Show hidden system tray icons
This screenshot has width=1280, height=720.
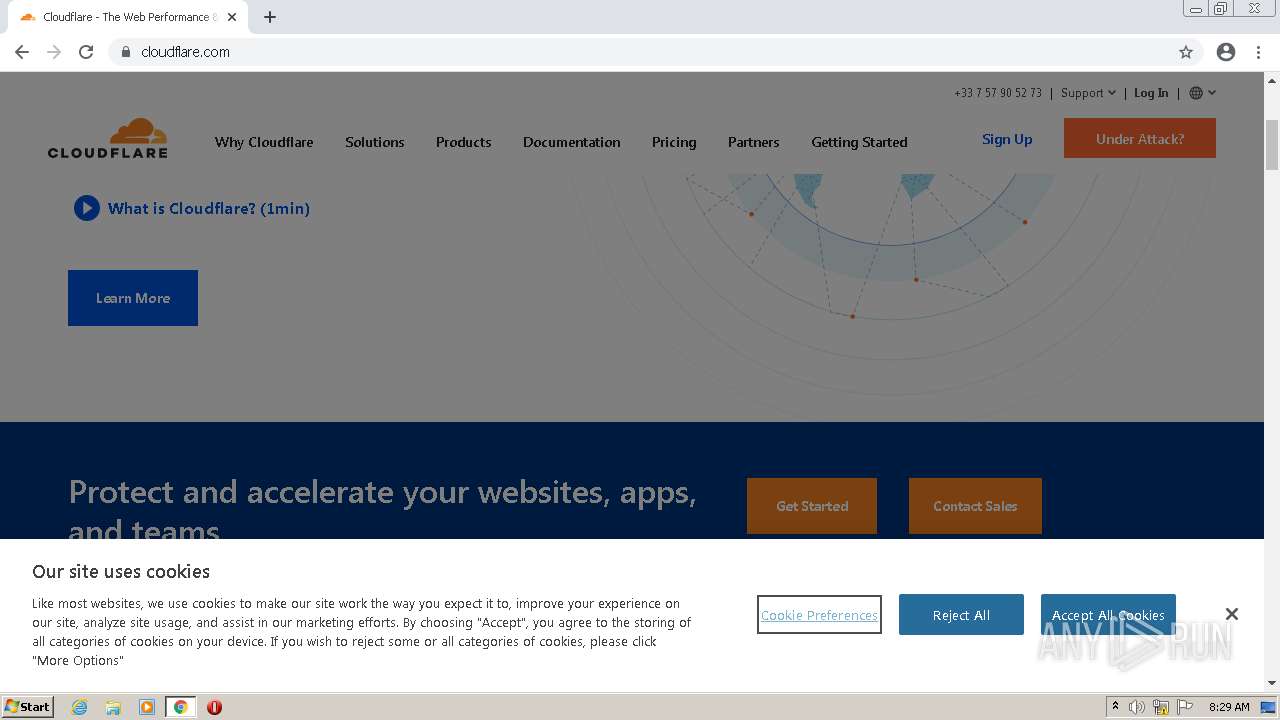coord(1115,707)
